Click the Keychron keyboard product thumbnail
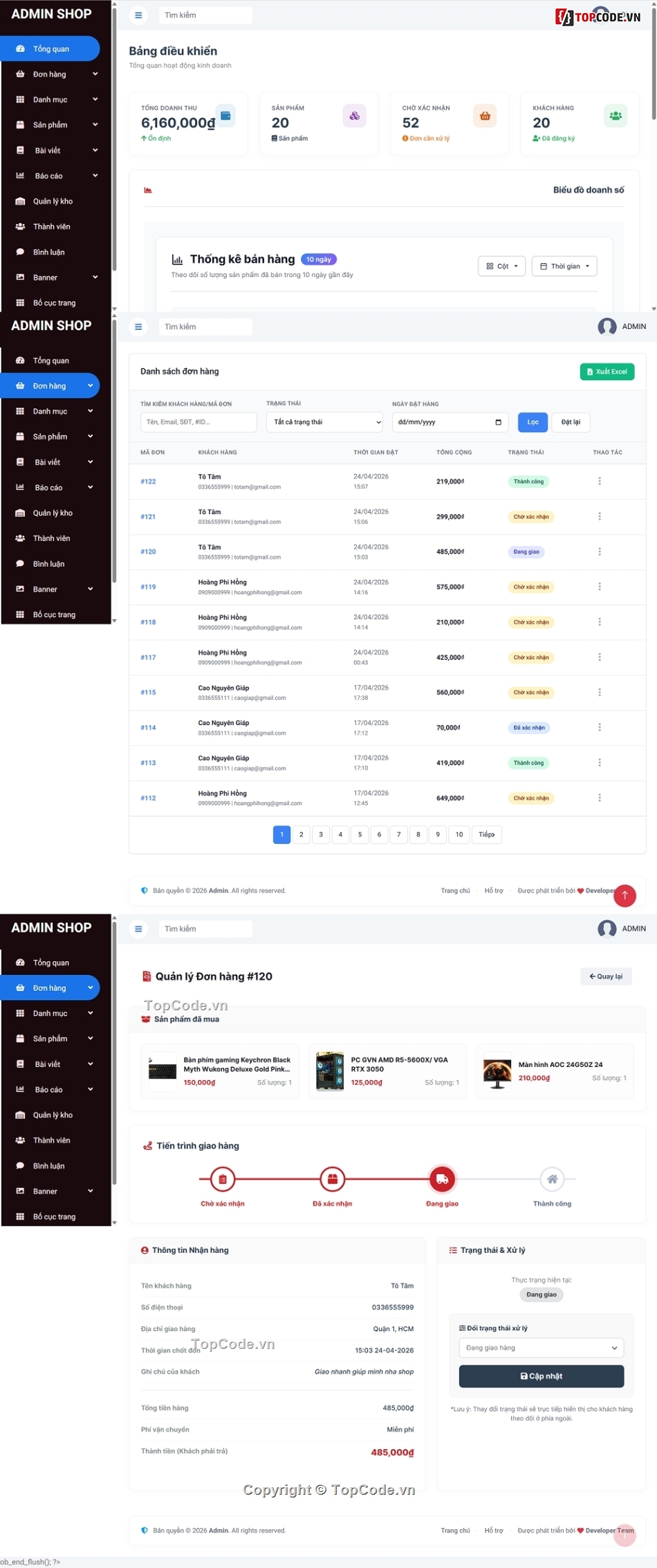Image resolution: width=657 pixels, height=1568 pixels. point(163,1070)
